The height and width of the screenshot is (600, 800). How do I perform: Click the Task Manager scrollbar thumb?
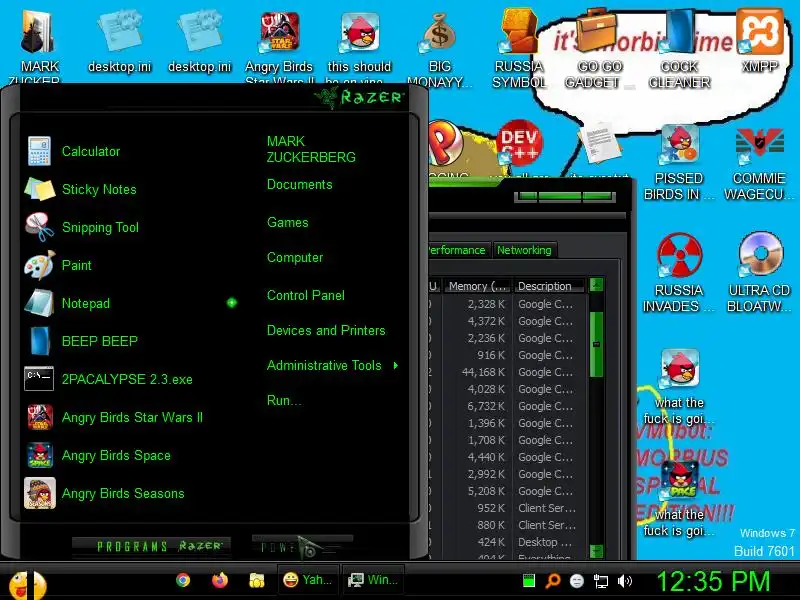[x=596, y=344]
